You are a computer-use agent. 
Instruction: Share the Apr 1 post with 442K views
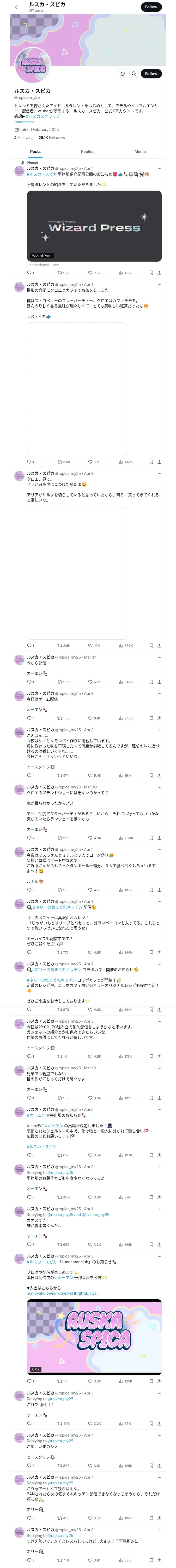tap(159, 462)
